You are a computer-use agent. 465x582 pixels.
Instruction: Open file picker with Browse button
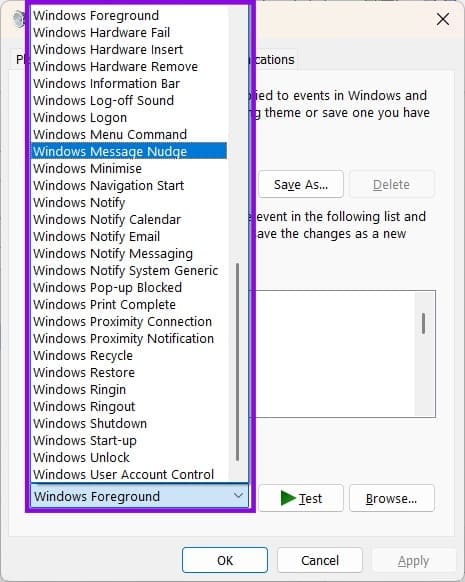392,498
